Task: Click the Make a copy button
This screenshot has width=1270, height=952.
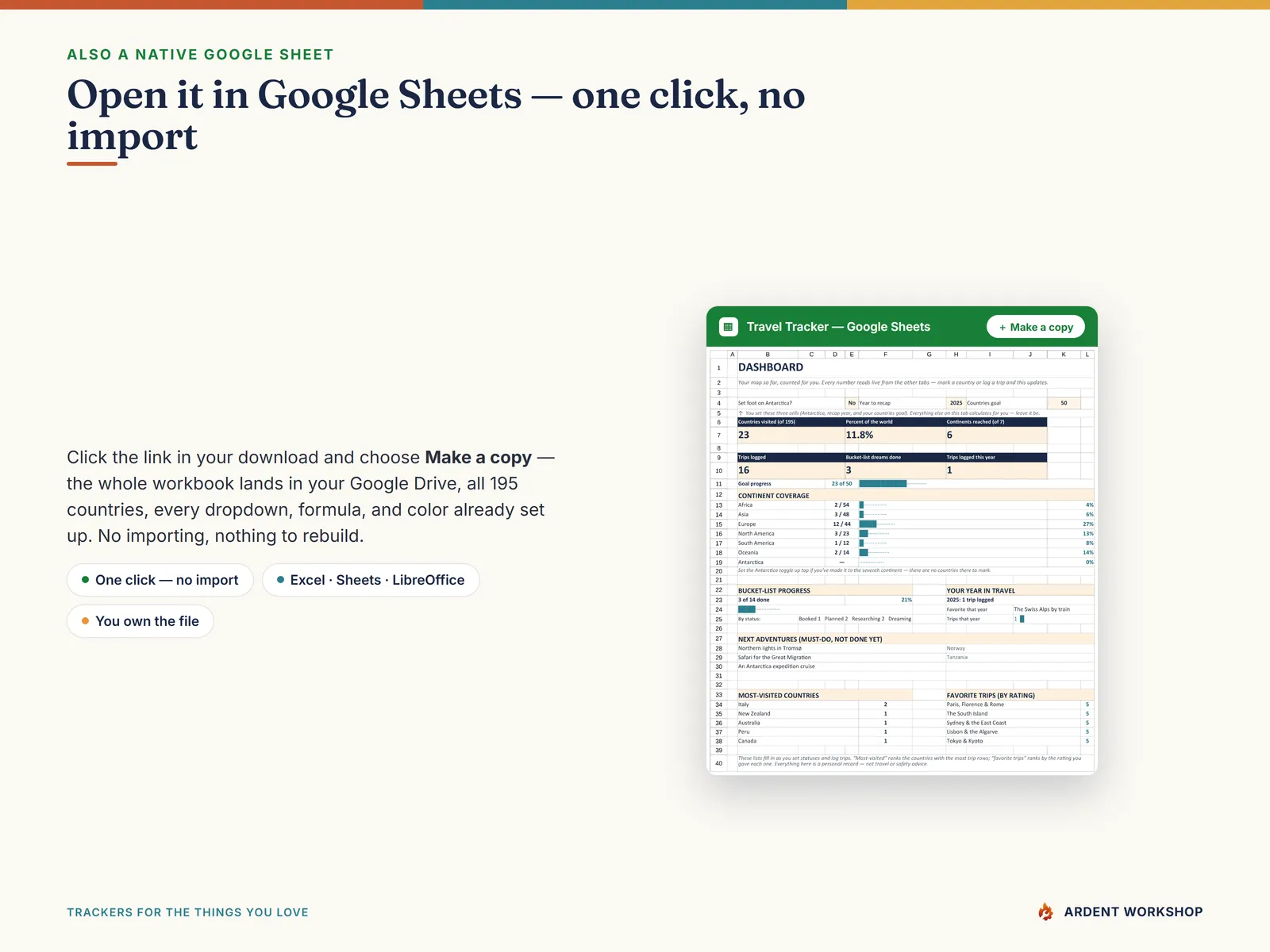Action: 1037,327
